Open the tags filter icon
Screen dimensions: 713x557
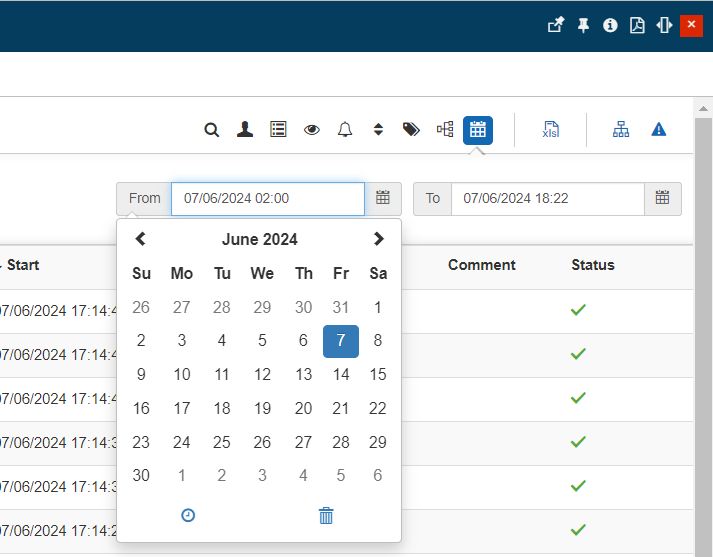tap(411, 130)
